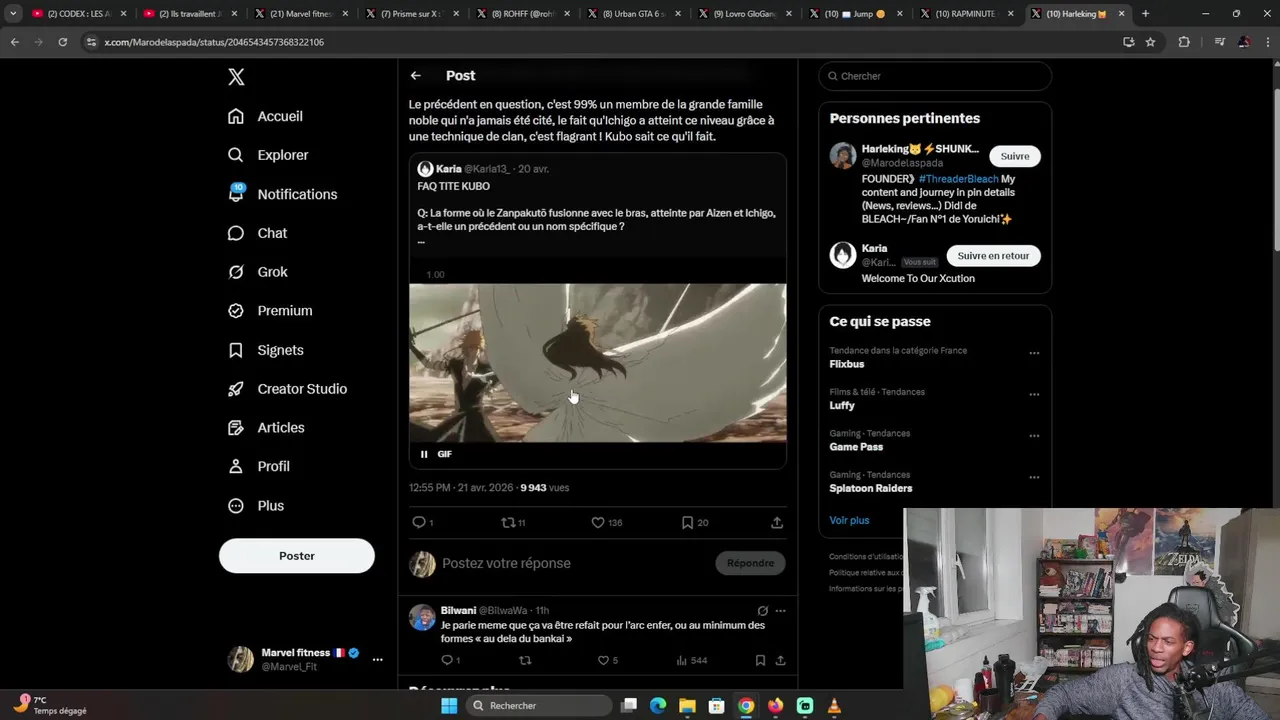The image size is (1280, 720).
Task: Open the Splatoon Raiders trend
Action: 870,488
